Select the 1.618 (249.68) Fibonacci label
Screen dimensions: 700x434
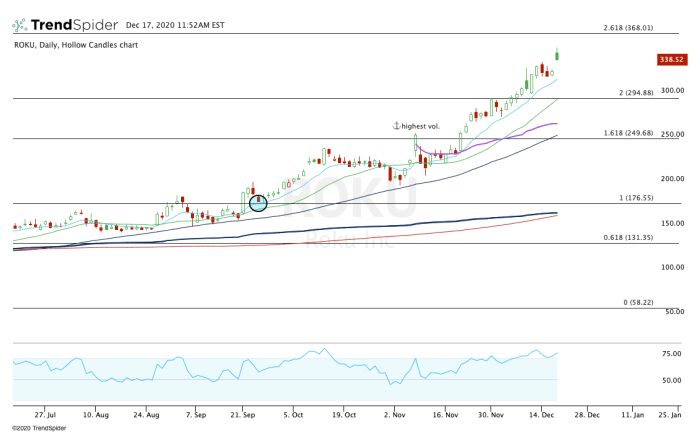click(628, 133)
